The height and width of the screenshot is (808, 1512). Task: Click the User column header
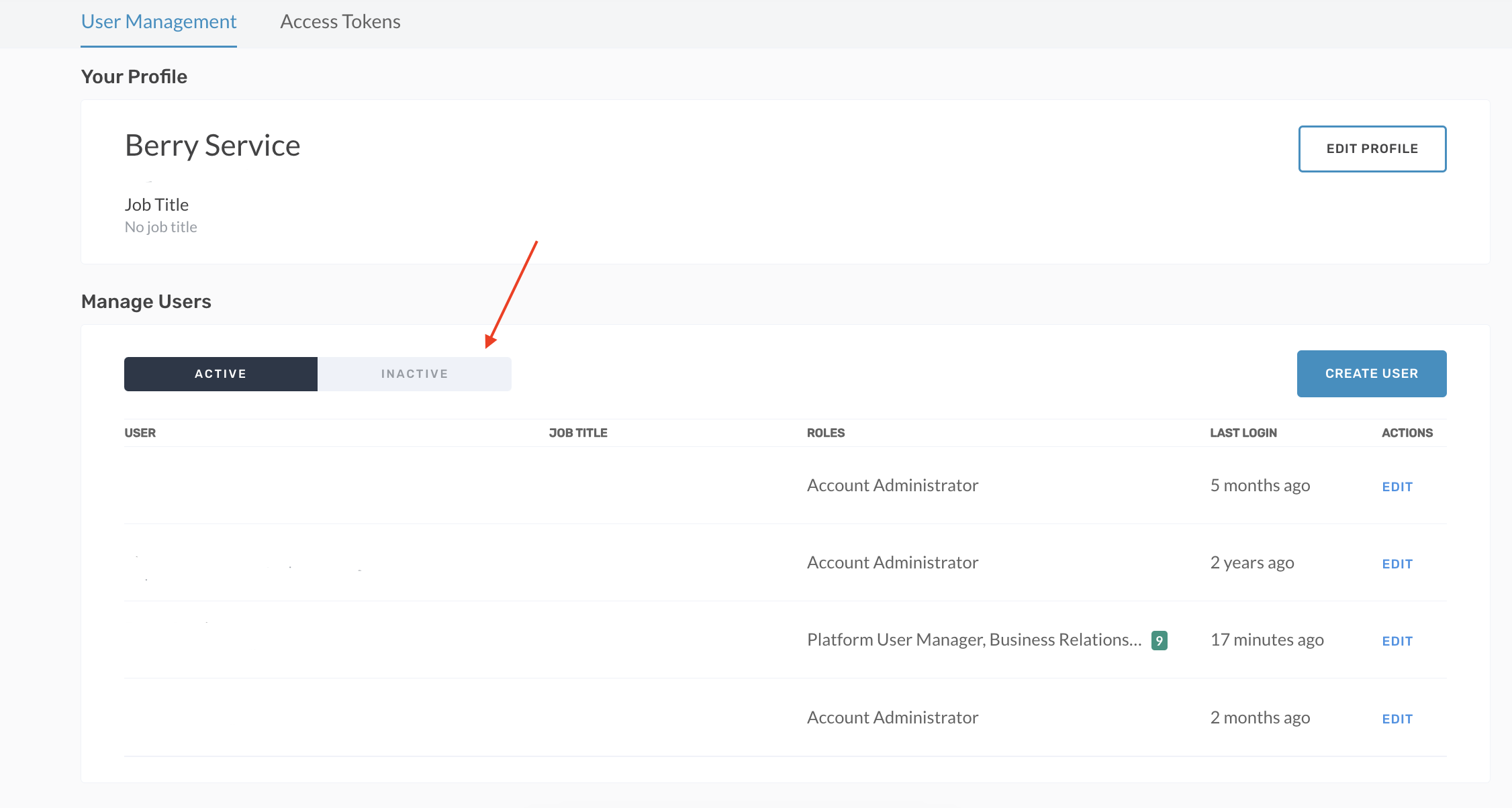[140, 432]
